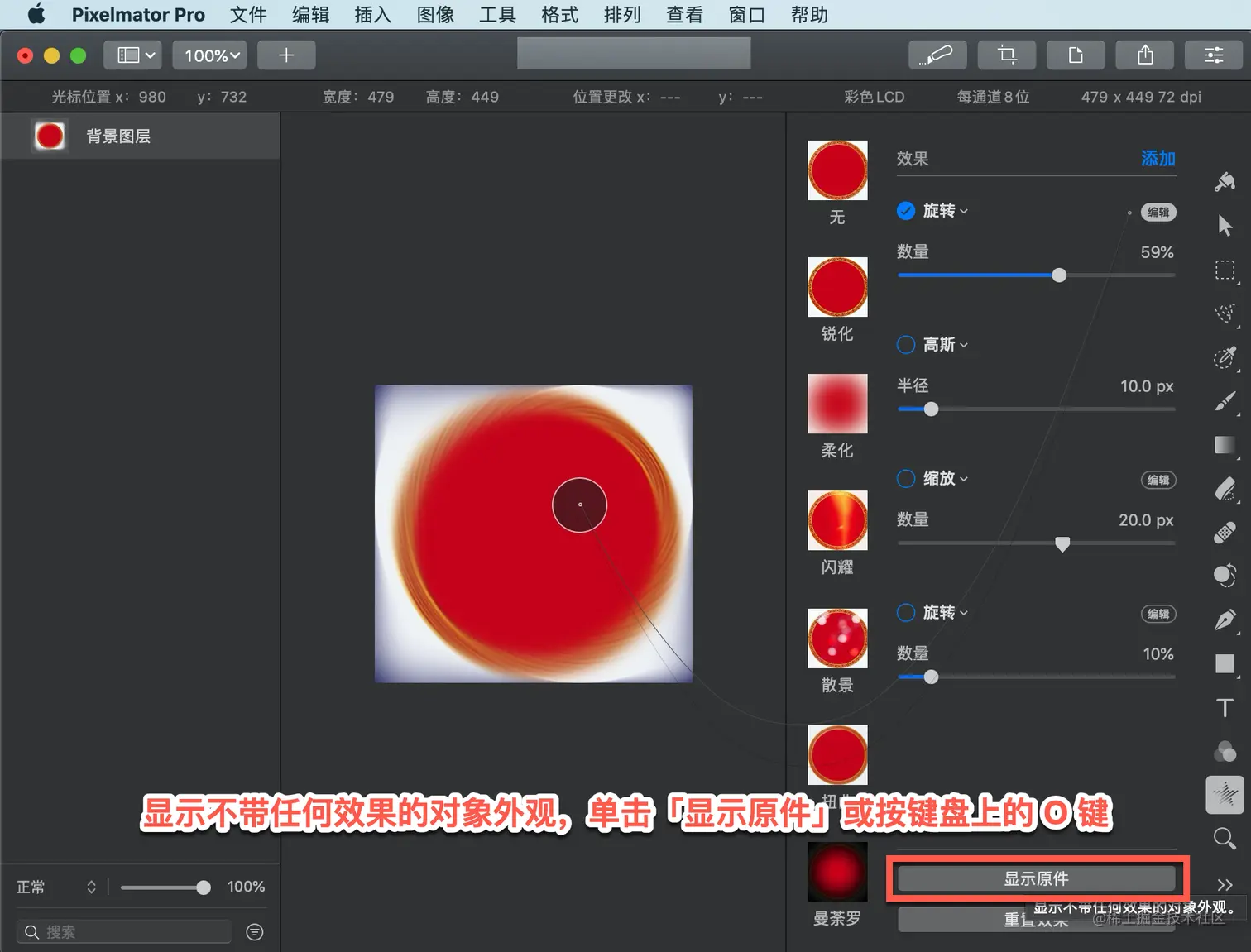Screen dimensions: 1251x952
Task: Open the 图像 menu
Action: pyautogui.click(x=435, y=15)
